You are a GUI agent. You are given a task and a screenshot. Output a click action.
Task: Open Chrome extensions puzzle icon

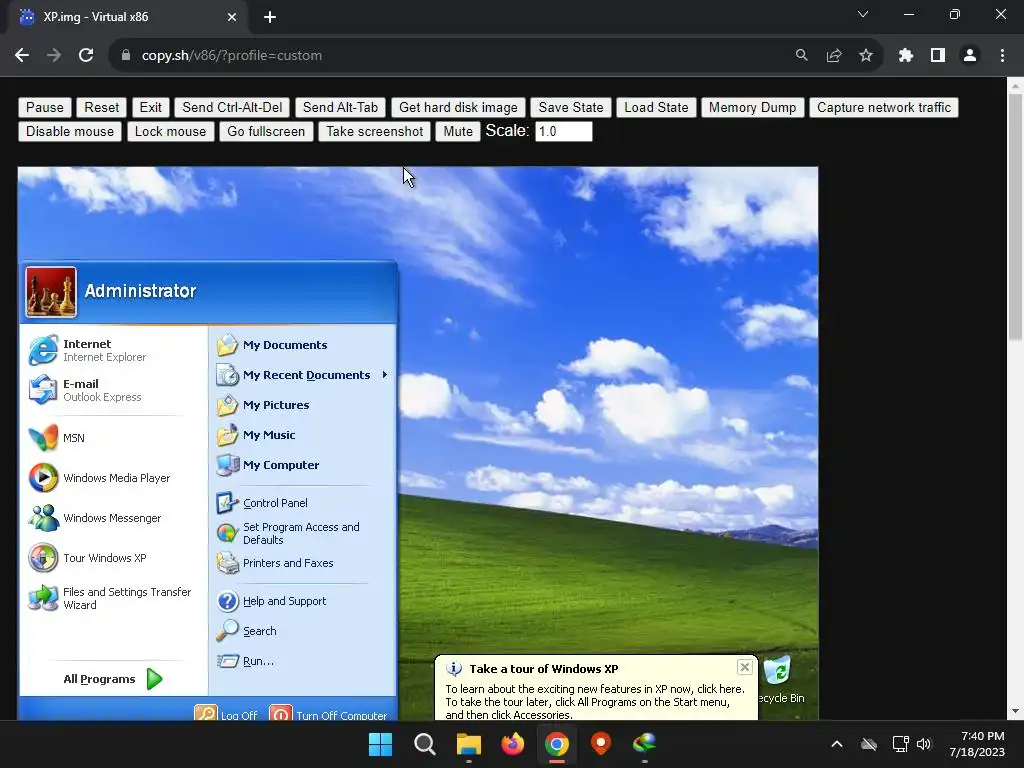(905, 56)
